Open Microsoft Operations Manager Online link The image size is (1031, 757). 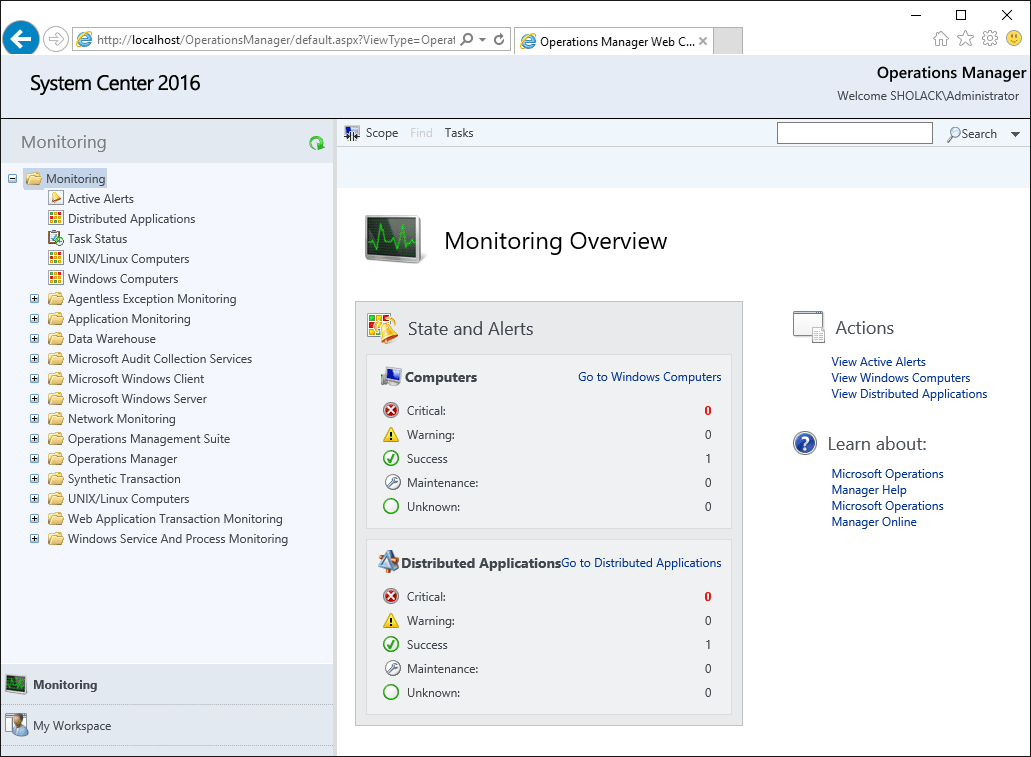point(887,514)
